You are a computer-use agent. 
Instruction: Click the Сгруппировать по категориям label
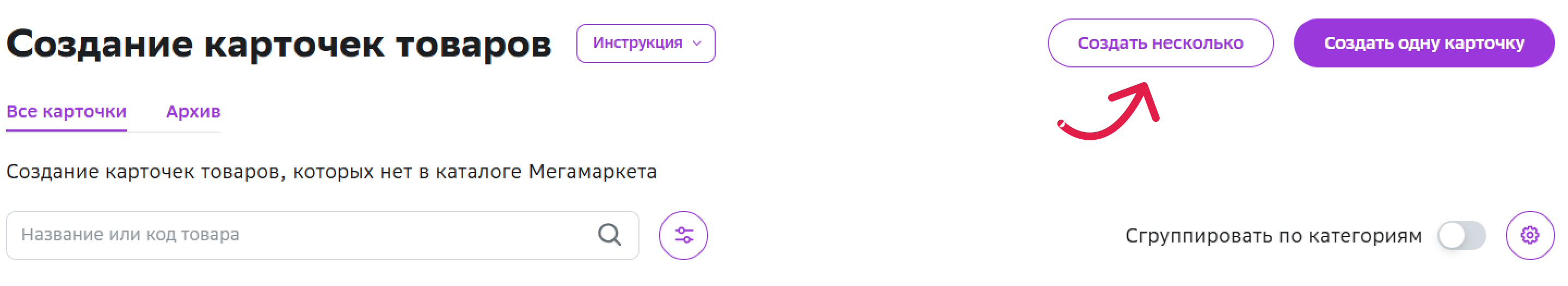(1274, 235)
